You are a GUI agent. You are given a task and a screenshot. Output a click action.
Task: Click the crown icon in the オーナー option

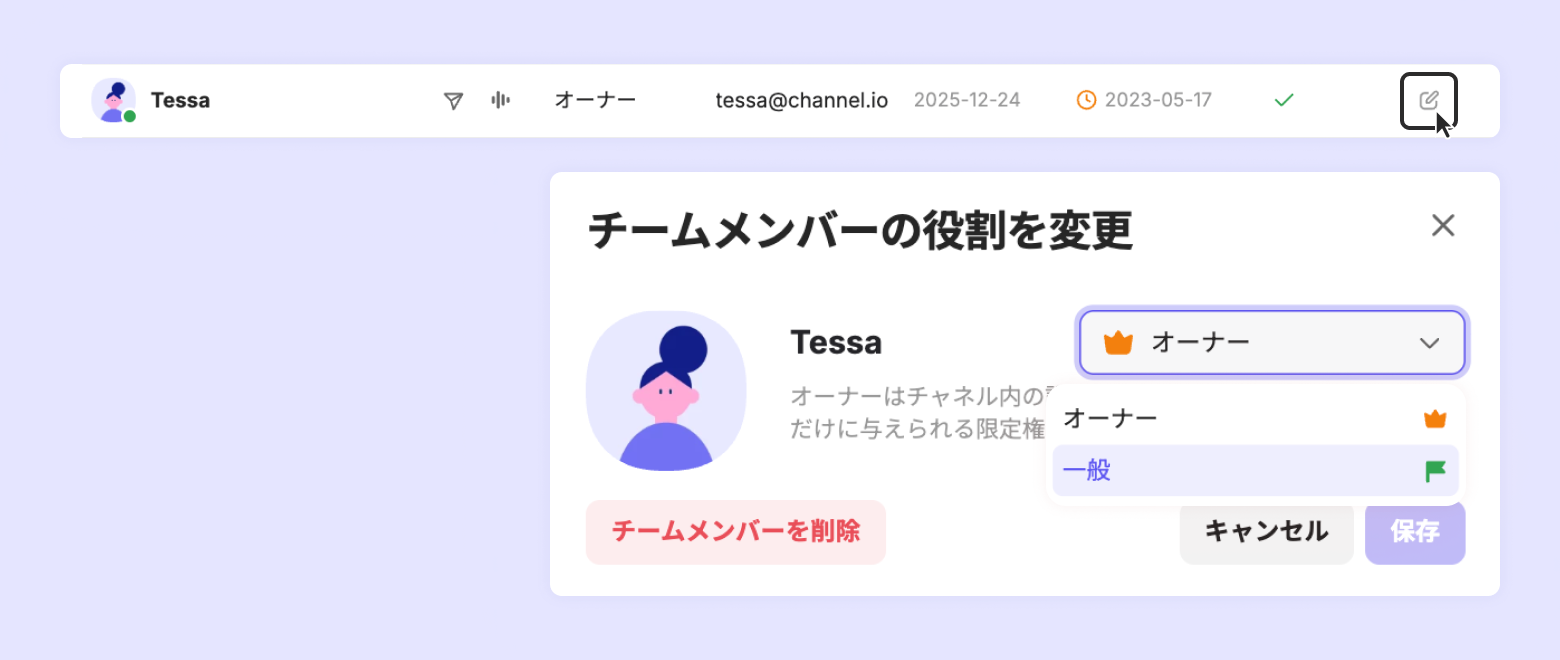point(1435,419)
